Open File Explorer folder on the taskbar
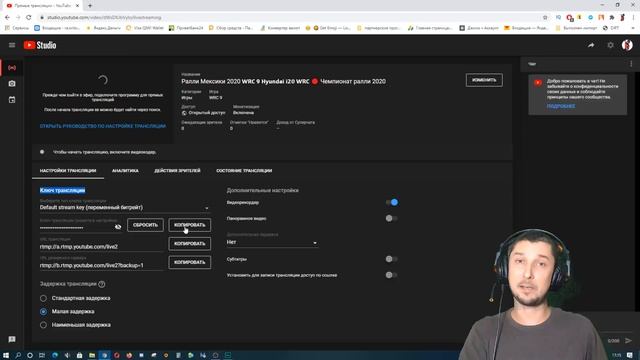The image size is (640, 360). pos(92,356)
